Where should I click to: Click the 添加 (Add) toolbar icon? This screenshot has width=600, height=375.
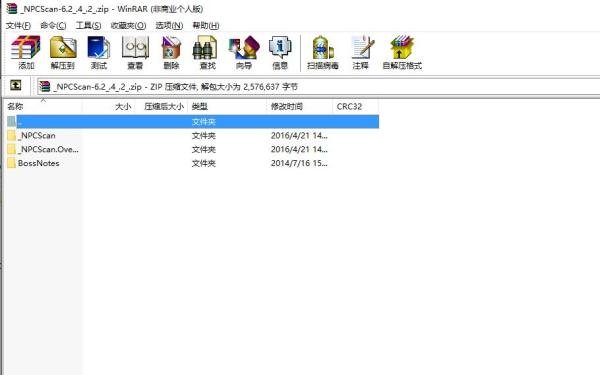(26, 52)
